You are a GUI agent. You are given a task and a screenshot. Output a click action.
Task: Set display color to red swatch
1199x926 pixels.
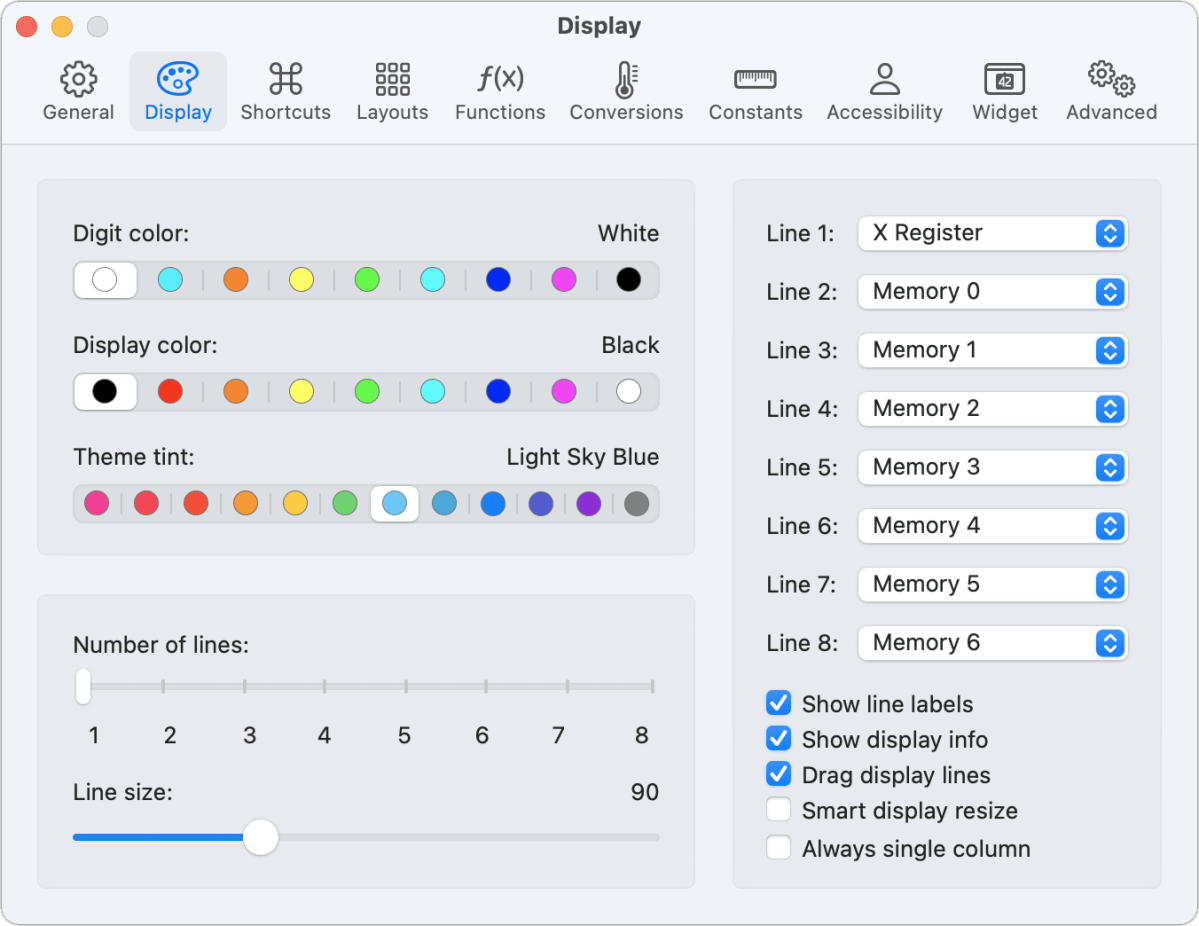pyautogui.click(x=170, y=392)
